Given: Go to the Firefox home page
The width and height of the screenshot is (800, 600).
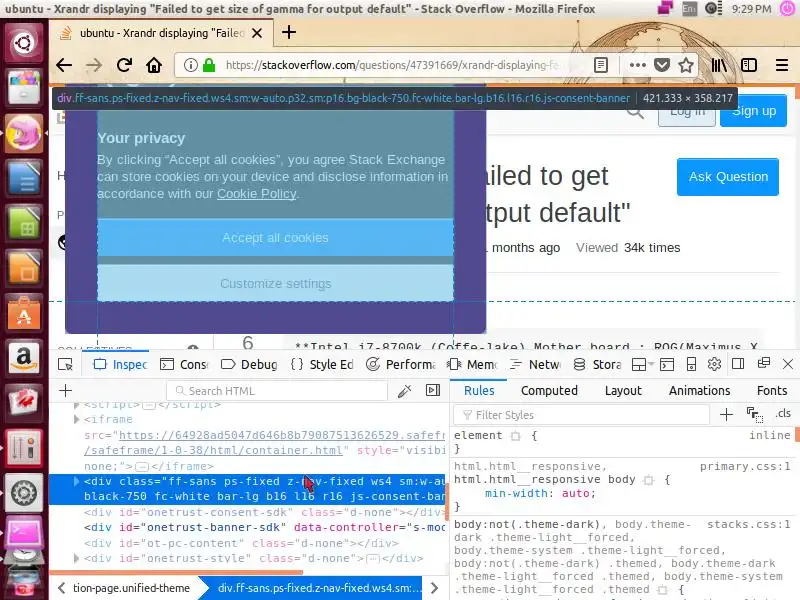Looking at the screenshot, I should pyautogui.click(x=154, y=65).
